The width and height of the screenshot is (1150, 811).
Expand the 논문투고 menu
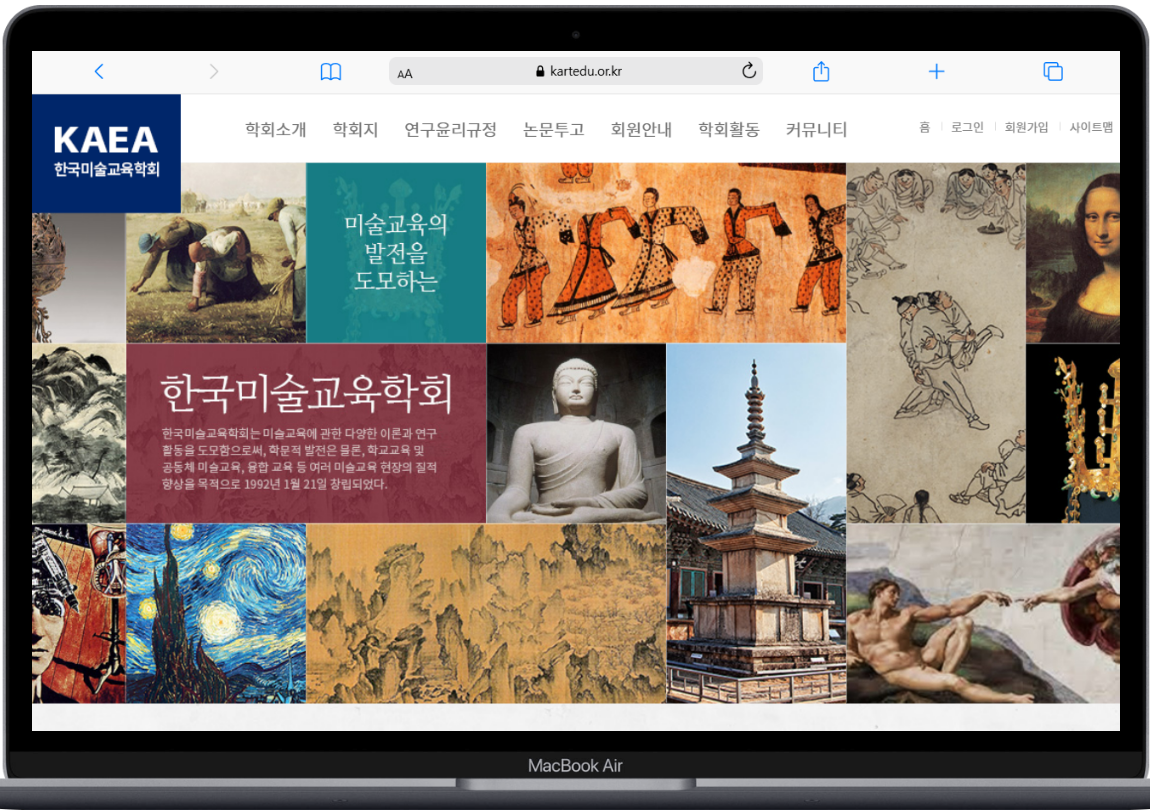(553, 130)
